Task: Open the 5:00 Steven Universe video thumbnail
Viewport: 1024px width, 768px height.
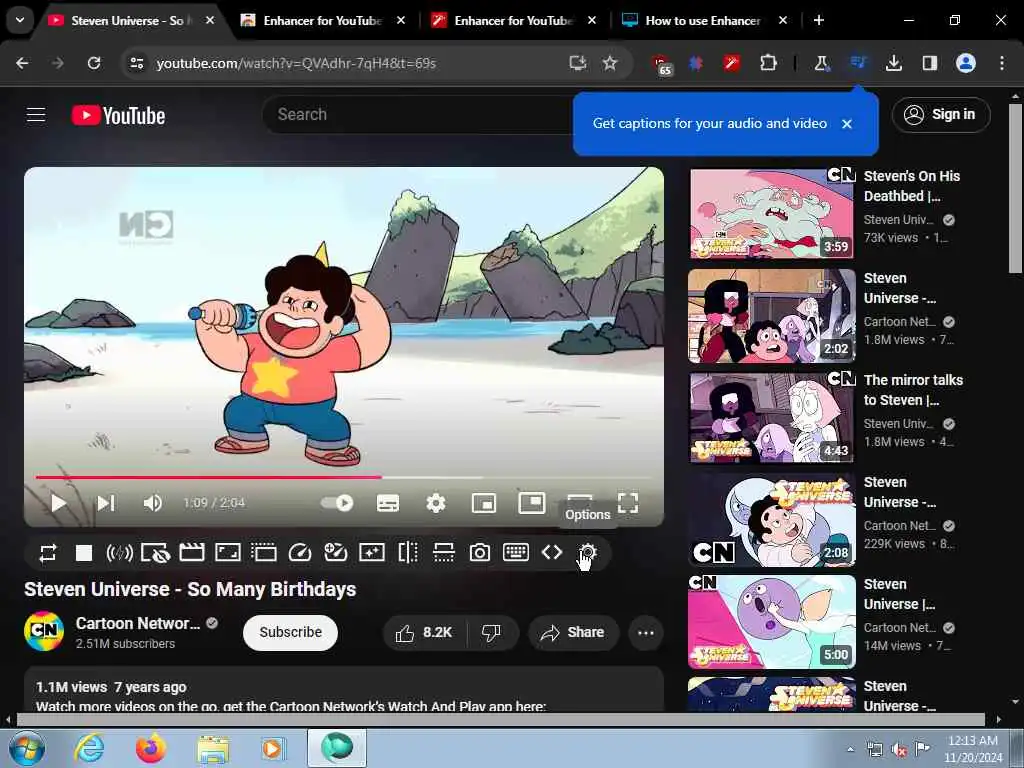Action: 772,622
